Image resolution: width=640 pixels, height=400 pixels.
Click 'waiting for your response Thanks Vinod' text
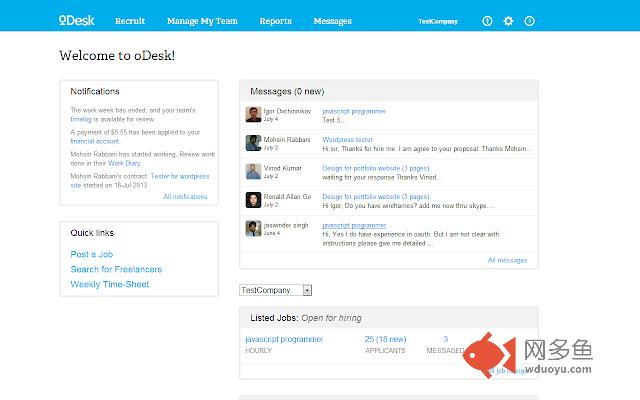[x=381, y=177]
